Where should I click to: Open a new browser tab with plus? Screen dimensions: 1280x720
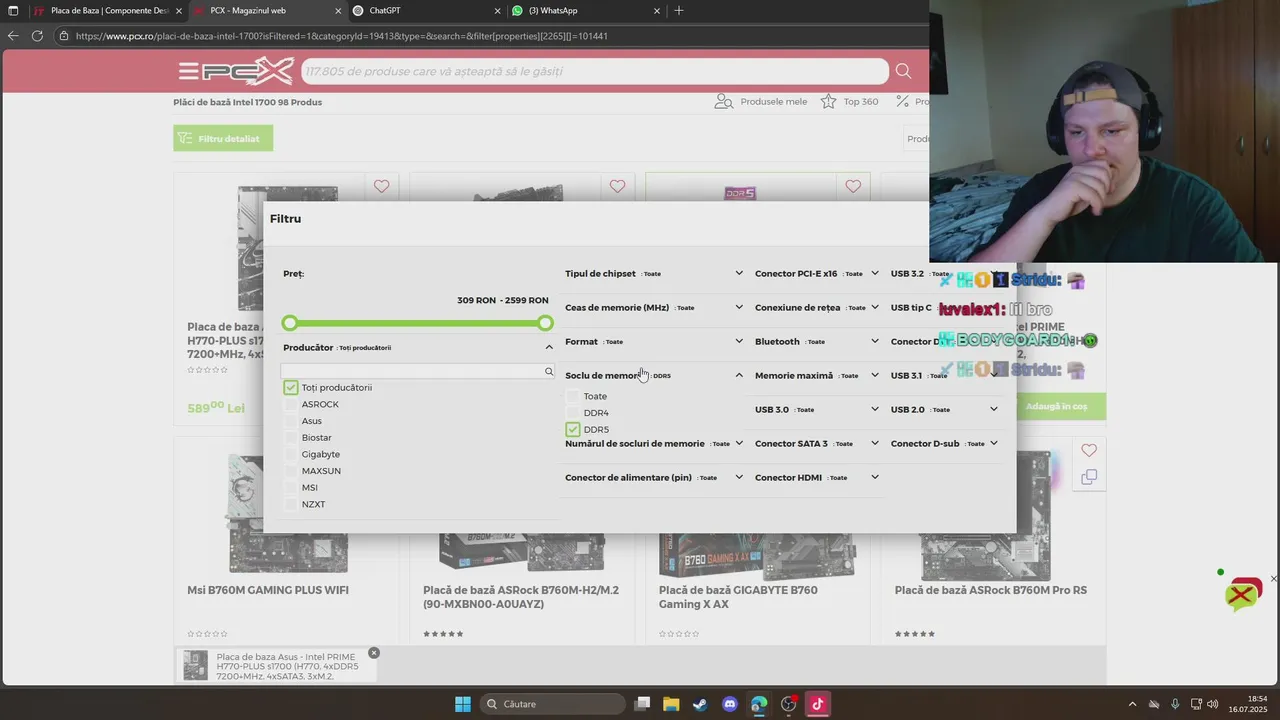click(679, 10)
